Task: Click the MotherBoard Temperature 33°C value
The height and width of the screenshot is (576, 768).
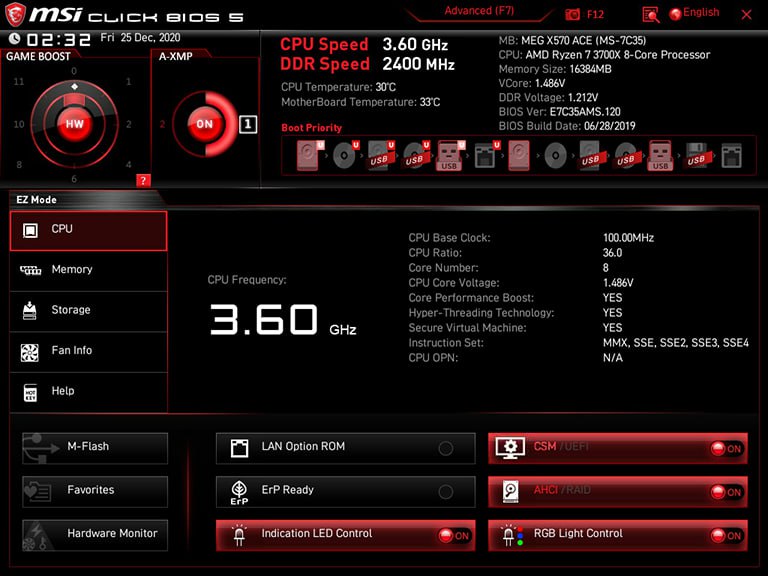Action: tap(430, 102)
